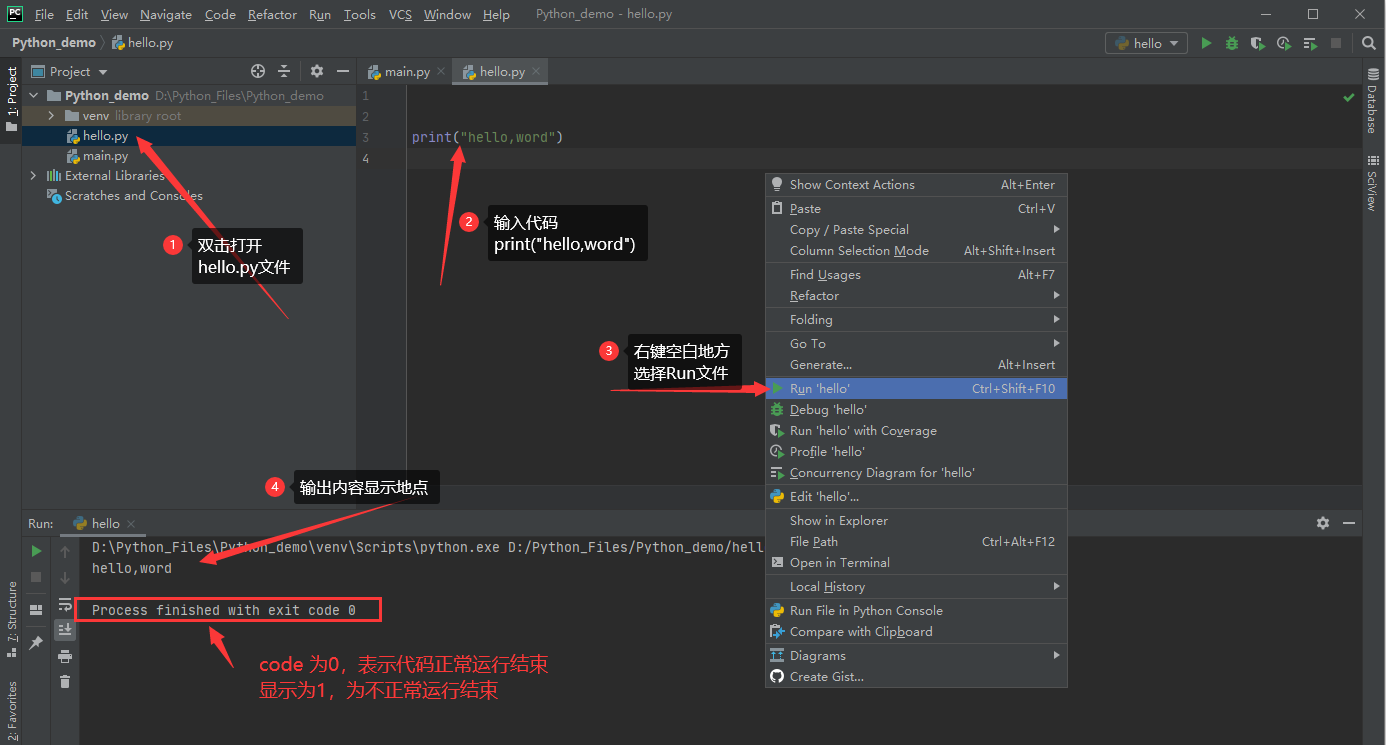Viewport: 1386px width, 745px height.
Task: Open the VCS menu
Action: tap(400, 14)
